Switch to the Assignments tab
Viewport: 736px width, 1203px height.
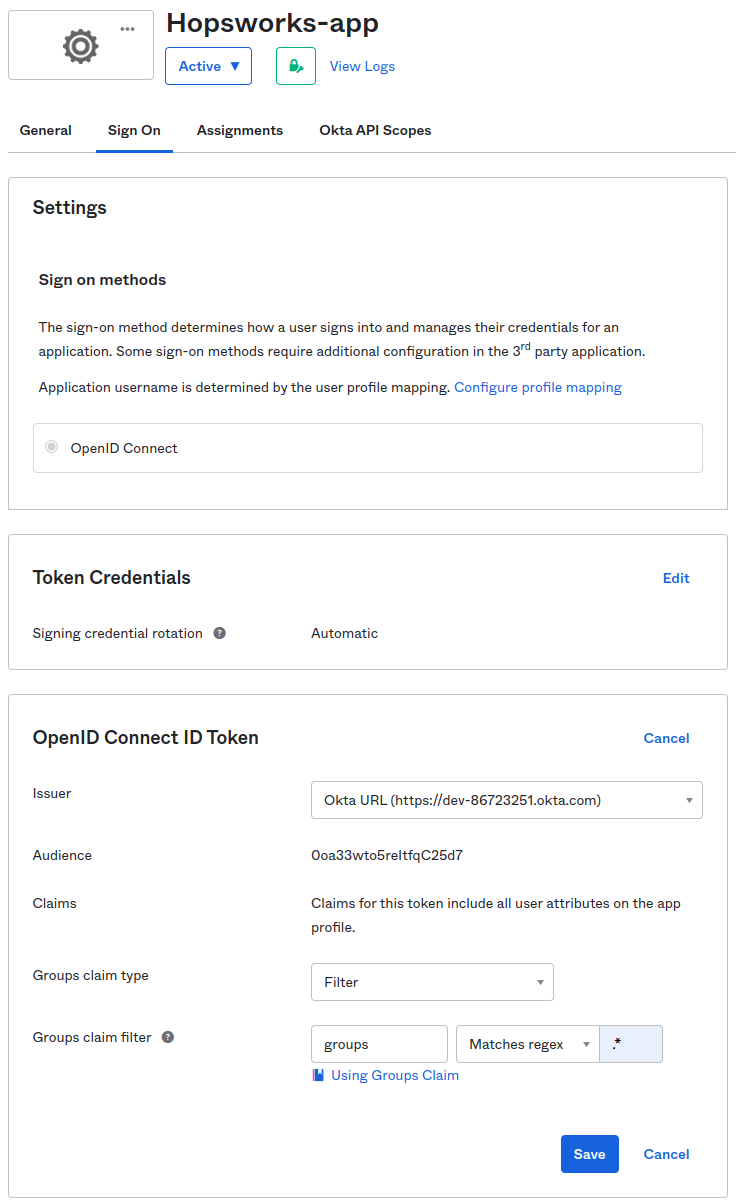coord(239,130)
